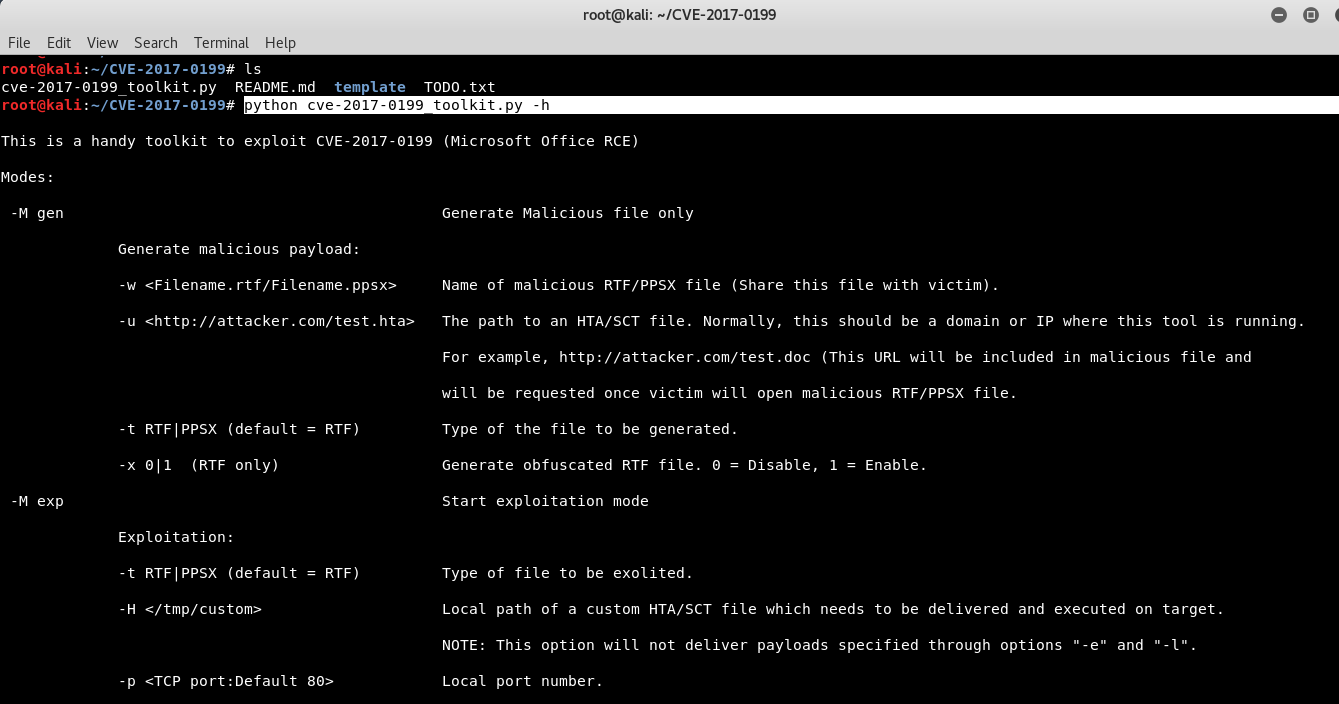Viewport: 1339px width, 704px height.
Task: Click 'Start exploitation mode' description
Action: [545, 501]
